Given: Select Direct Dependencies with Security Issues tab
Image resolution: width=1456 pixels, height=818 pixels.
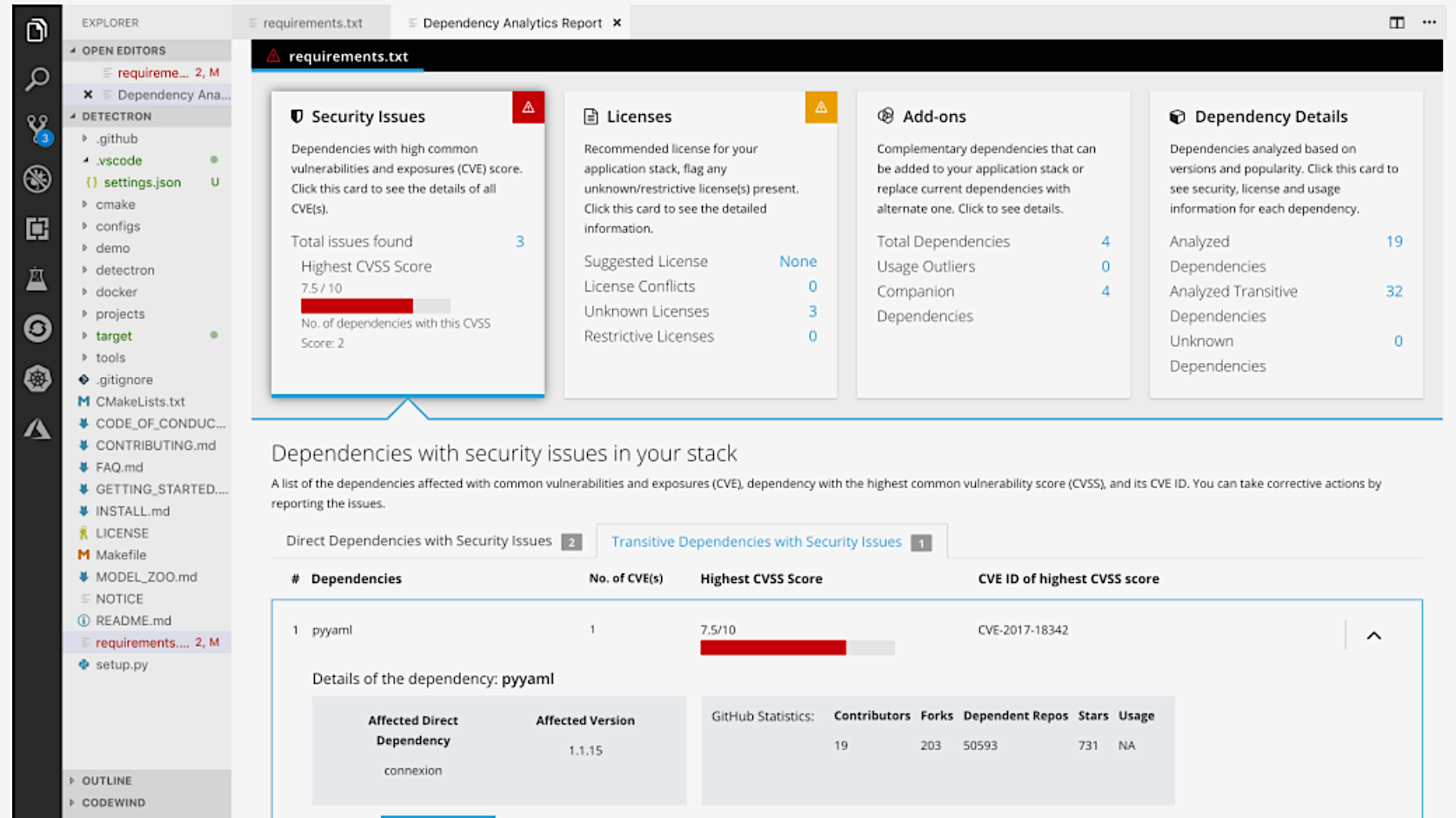Looking at the screenshot, I should pos(419,541).
